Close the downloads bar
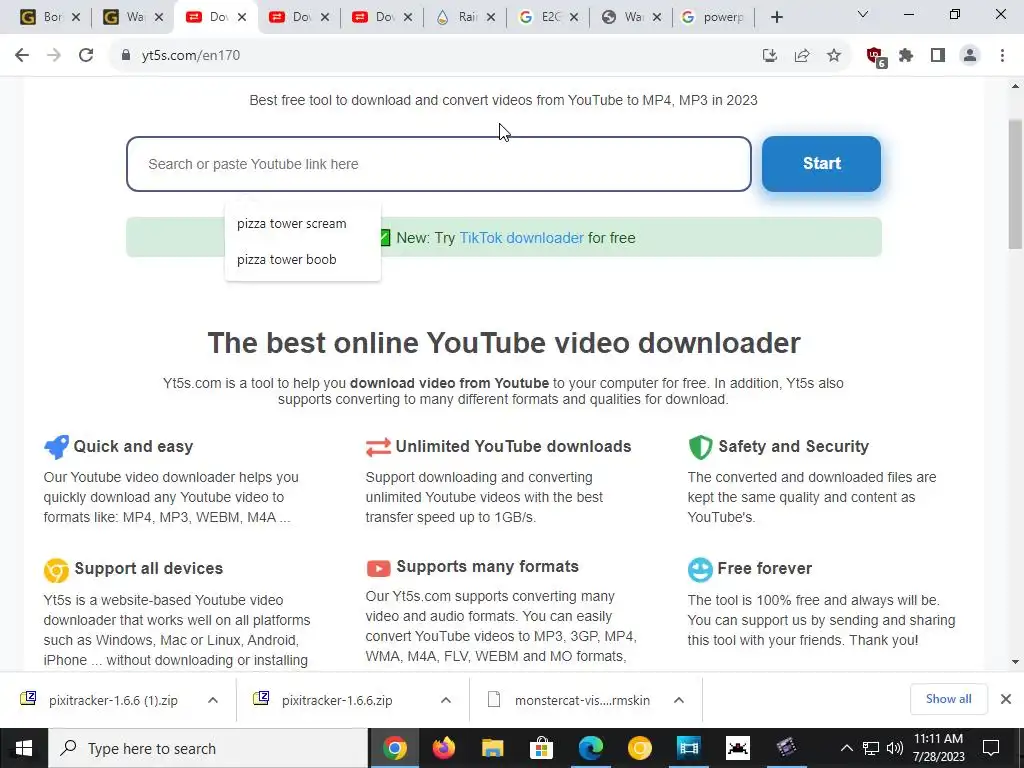 1006,699
